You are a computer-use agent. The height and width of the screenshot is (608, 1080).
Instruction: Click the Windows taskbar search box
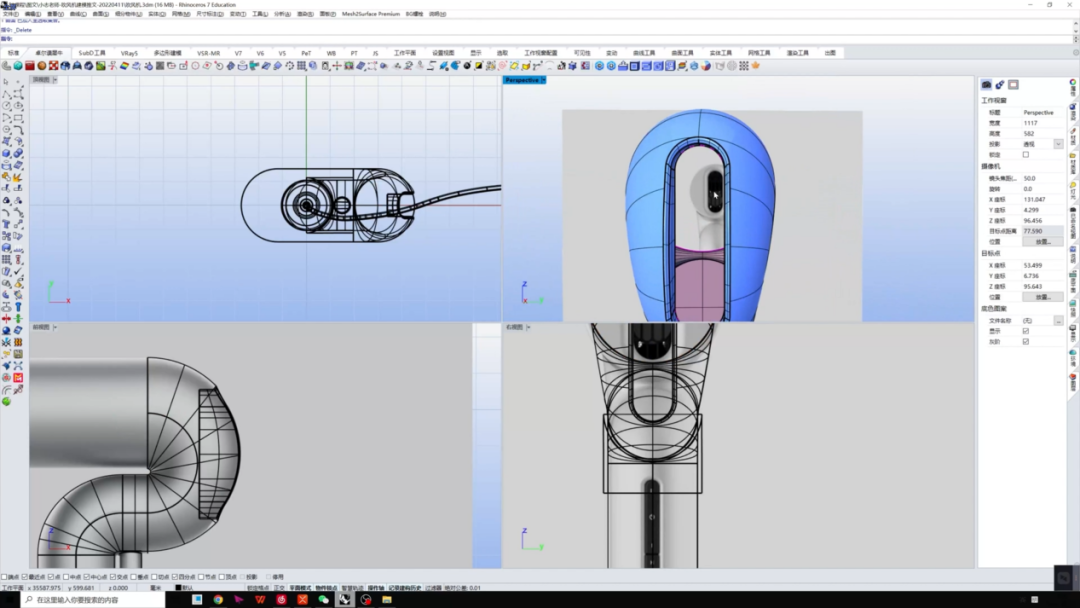(93, 600)
